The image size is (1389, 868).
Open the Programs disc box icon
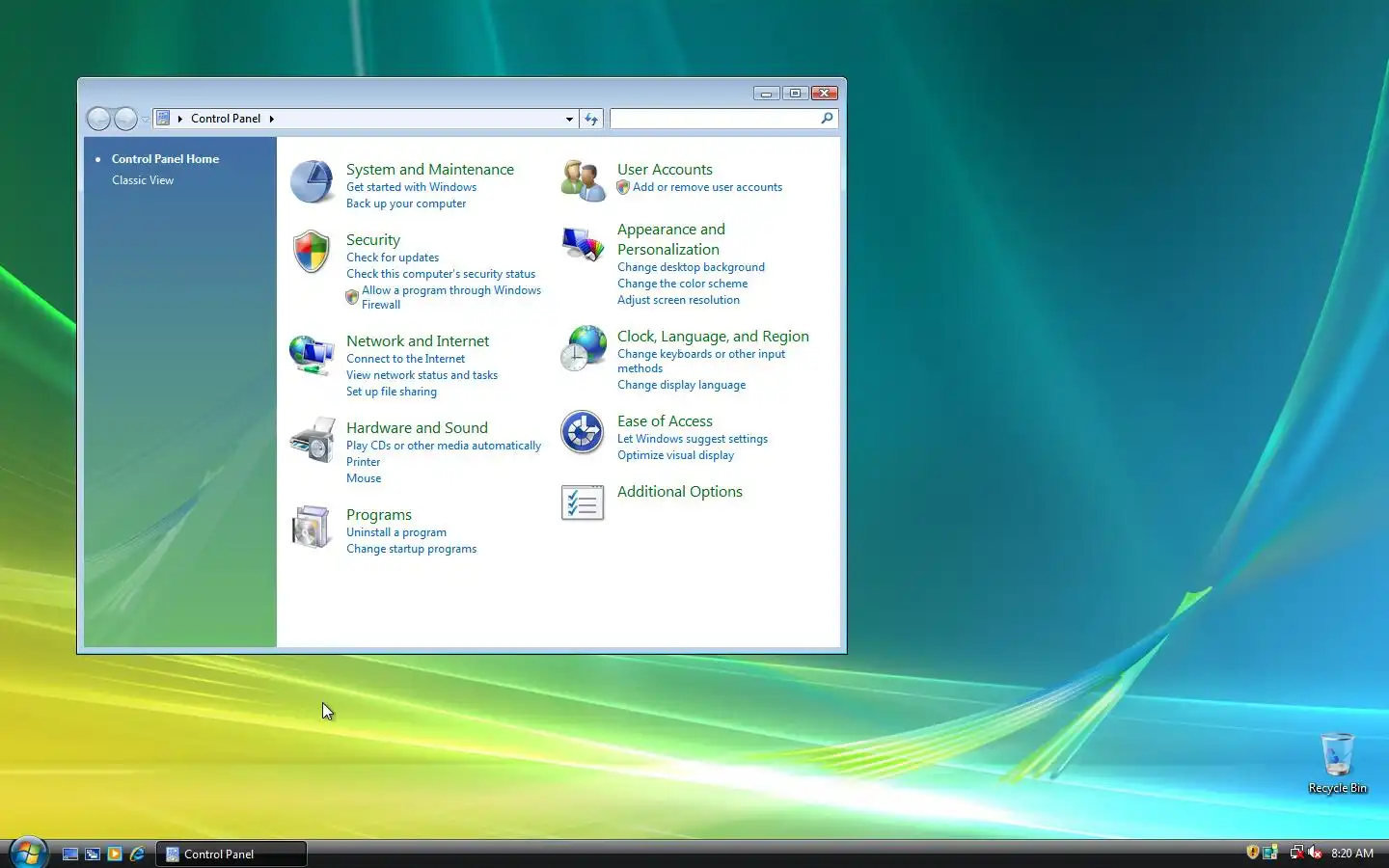(x=312, y=527)
